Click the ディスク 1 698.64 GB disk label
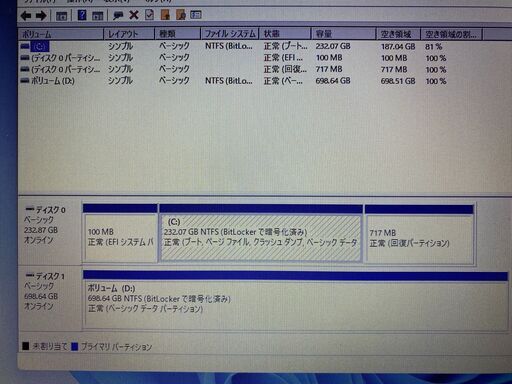The height and width of the screenshot is (384, 512). coord(45,291)
